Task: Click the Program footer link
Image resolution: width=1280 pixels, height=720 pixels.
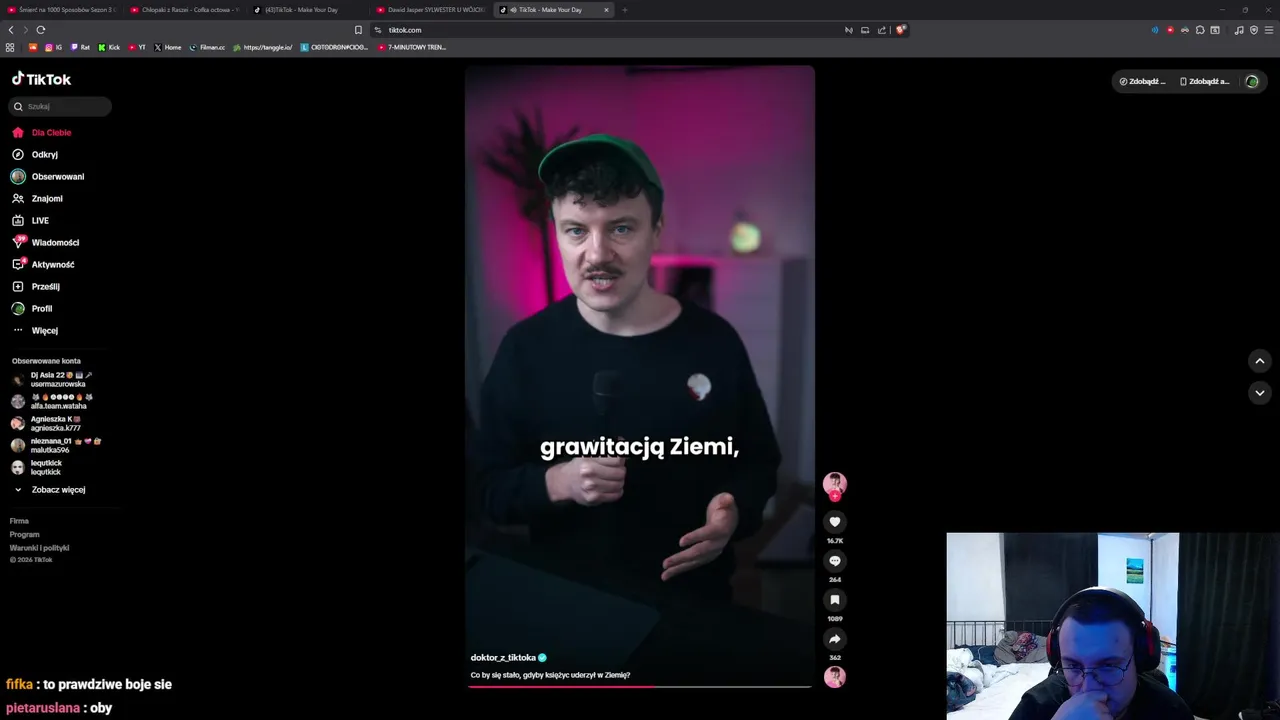Action: (24, 534)
